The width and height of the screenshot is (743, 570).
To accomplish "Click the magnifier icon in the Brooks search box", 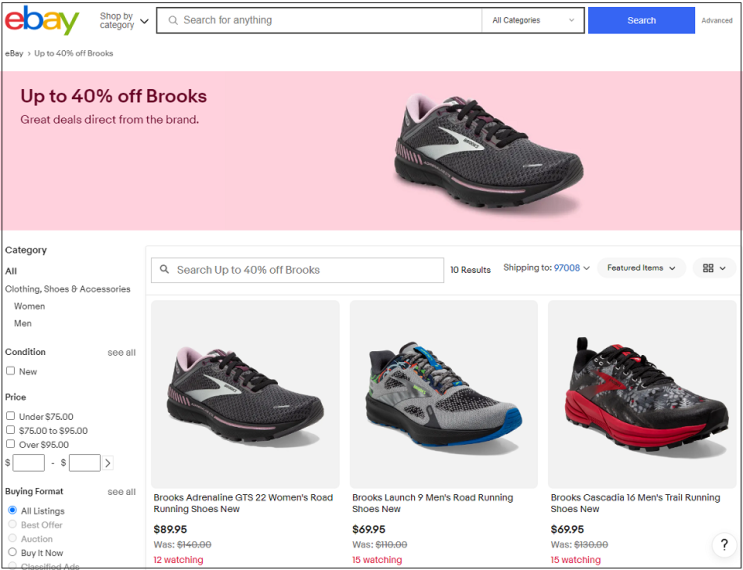I will point(165,270).
